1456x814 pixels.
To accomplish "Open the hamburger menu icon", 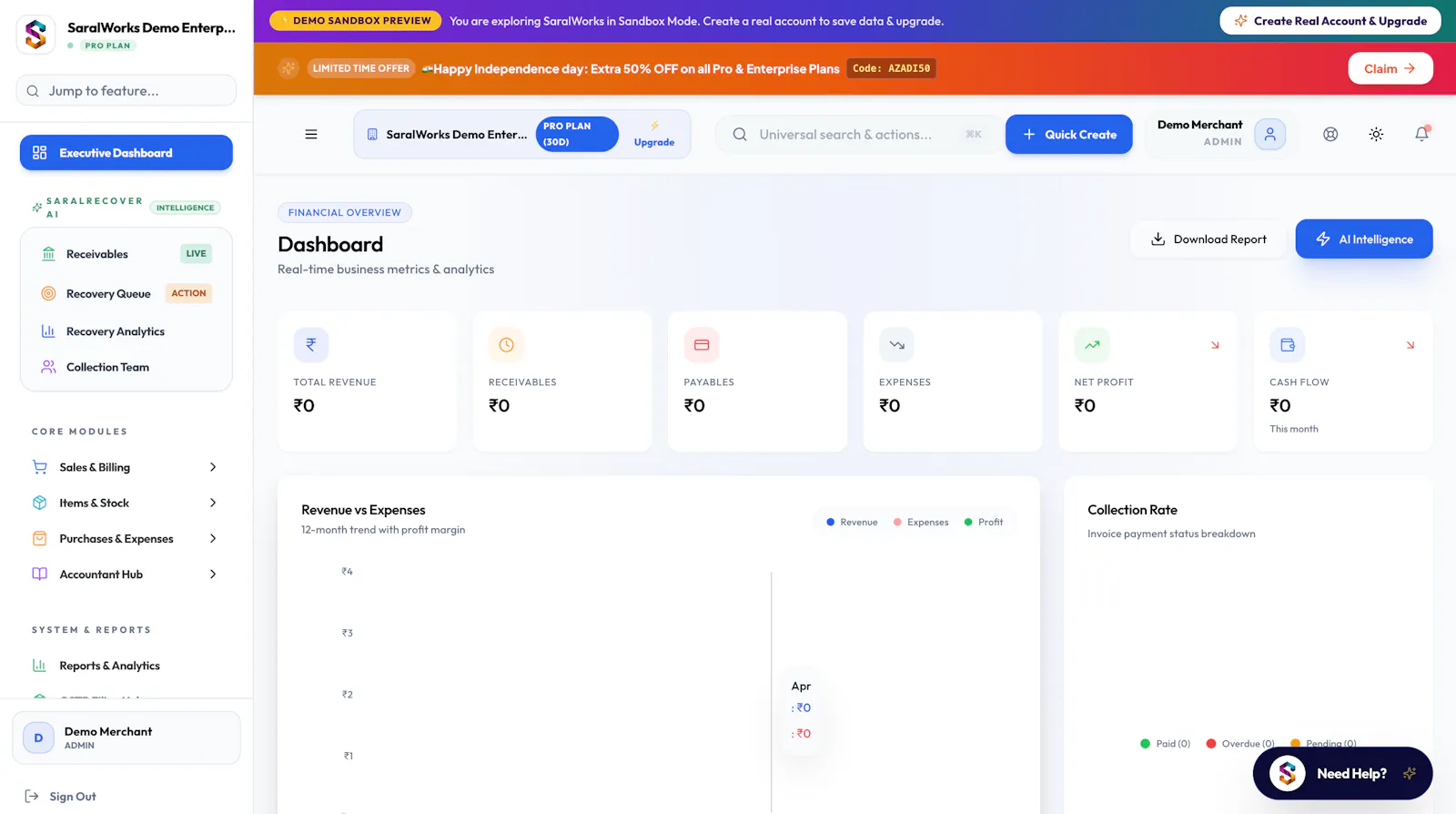I will pyautogui.click(x=311, y=135).
